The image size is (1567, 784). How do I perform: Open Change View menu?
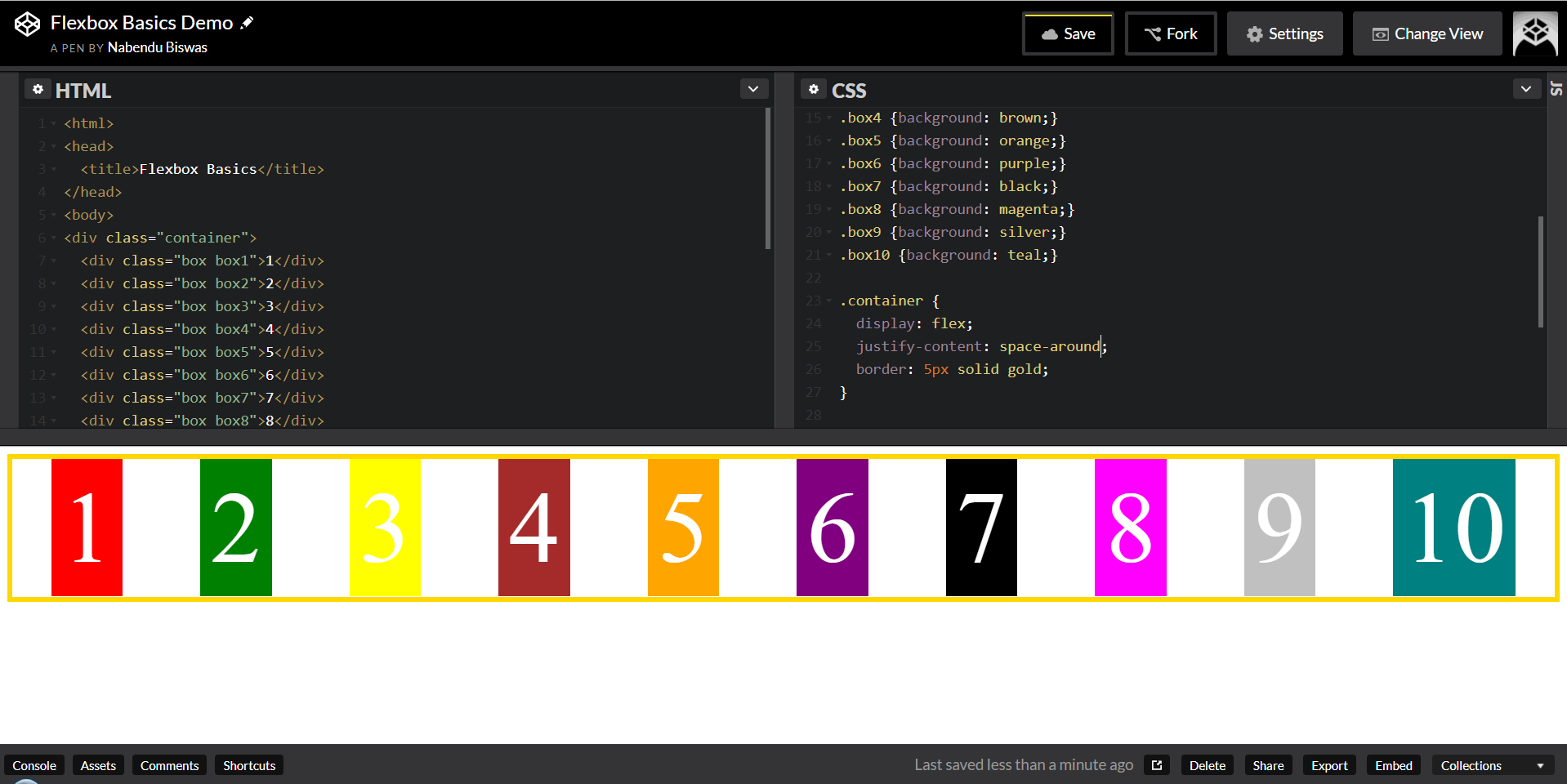click(1427, 33)
